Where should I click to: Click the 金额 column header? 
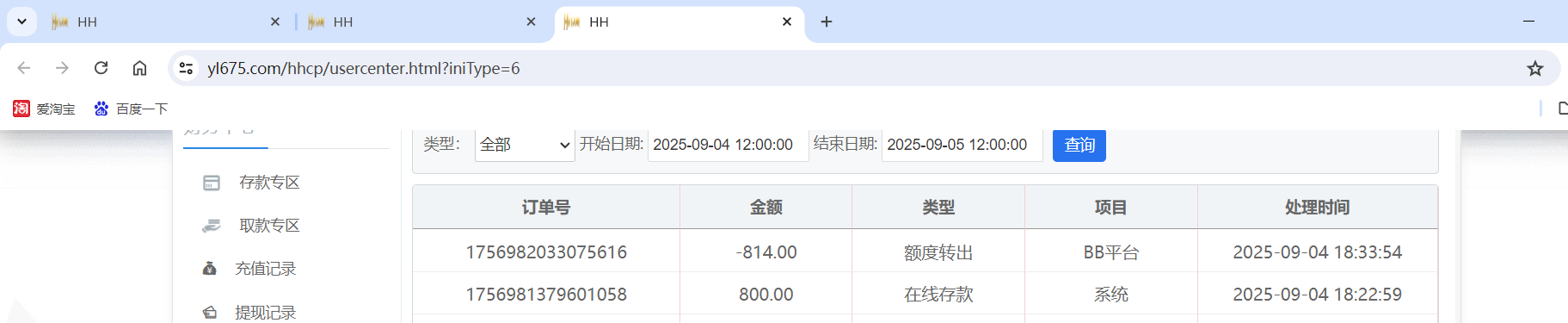click(766, 208)
